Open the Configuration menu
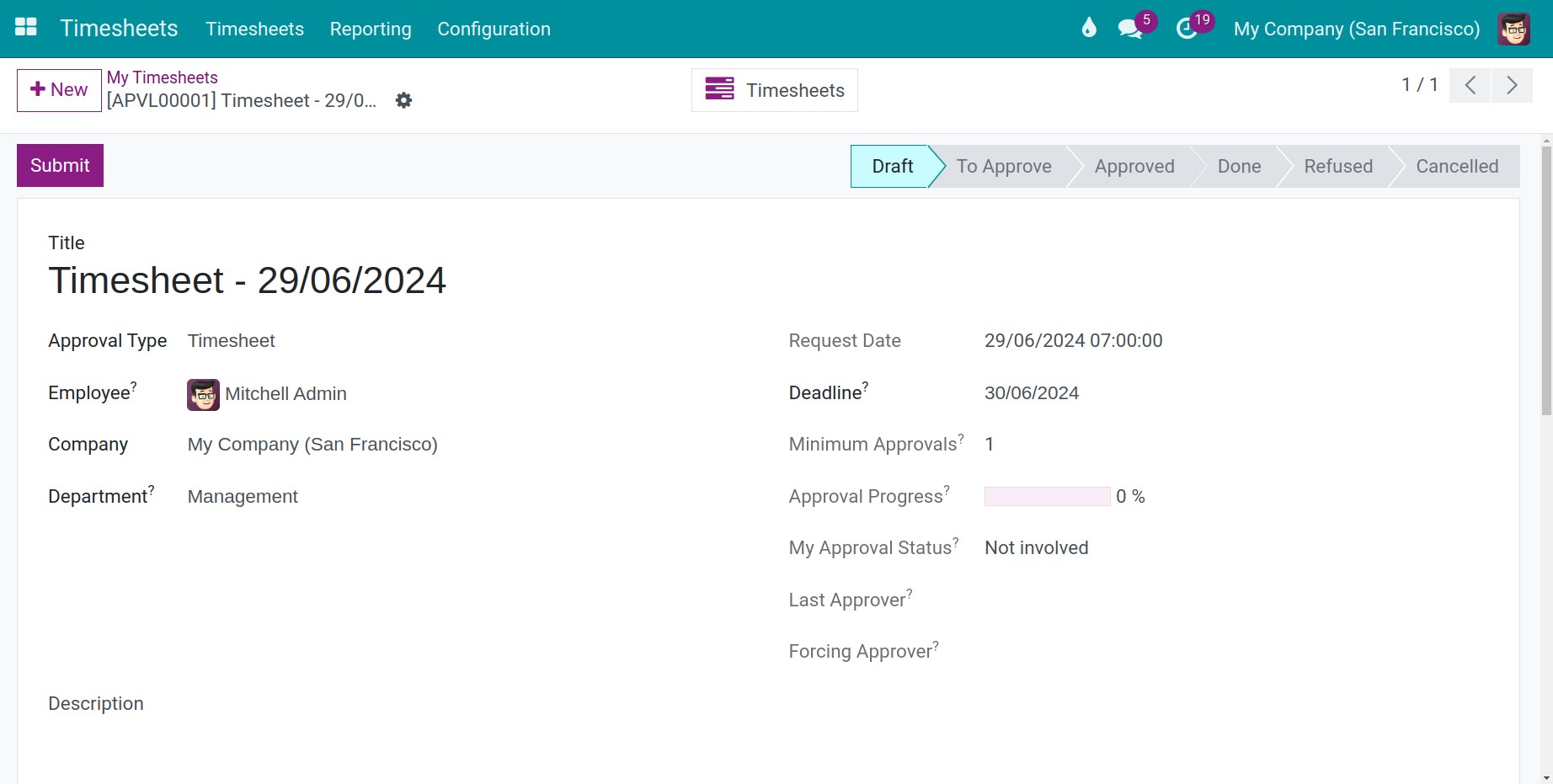Screen dimensions: 1553x784 (494, 29)
